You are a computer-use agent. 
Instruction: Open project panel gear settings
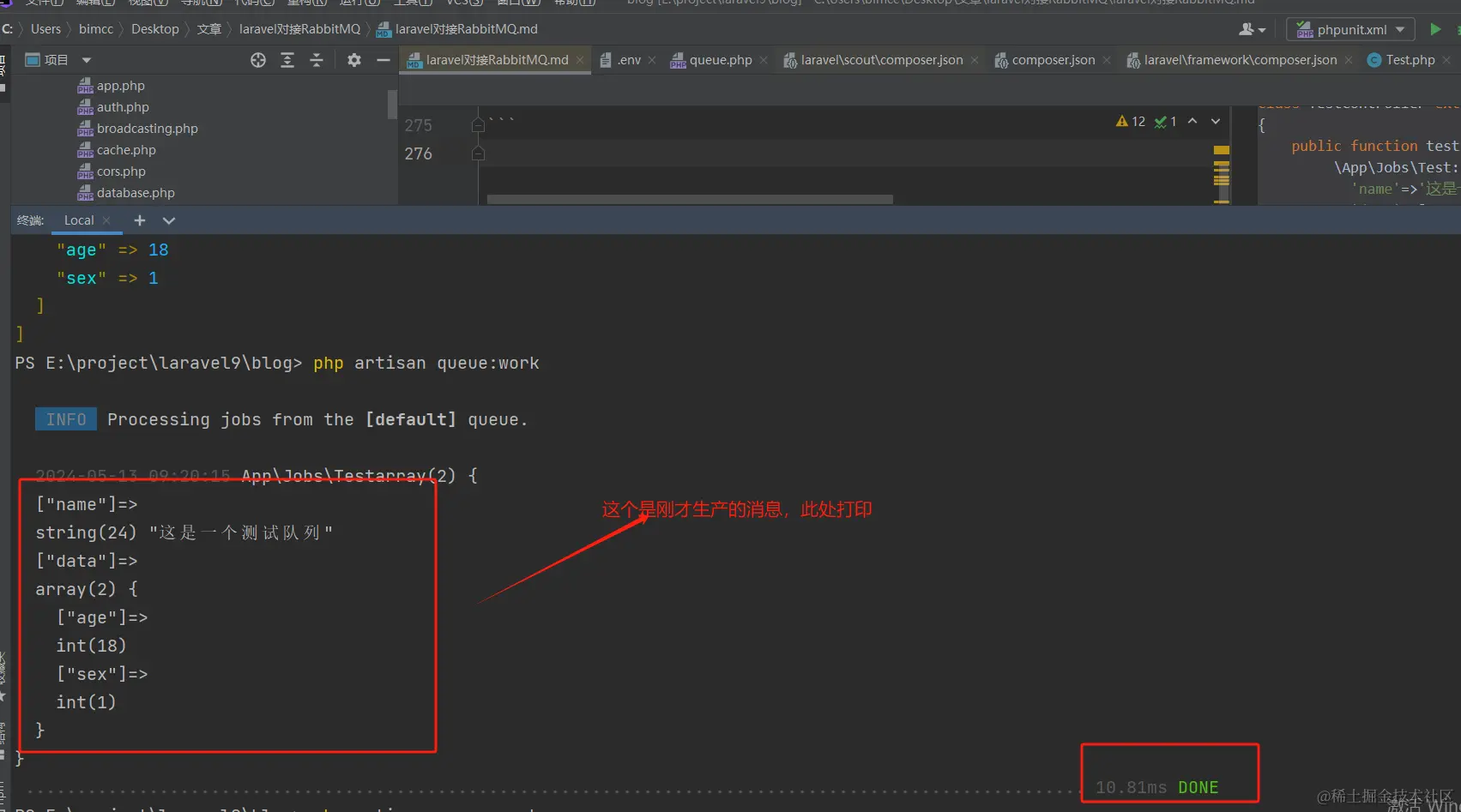click(x=354, y=60)
